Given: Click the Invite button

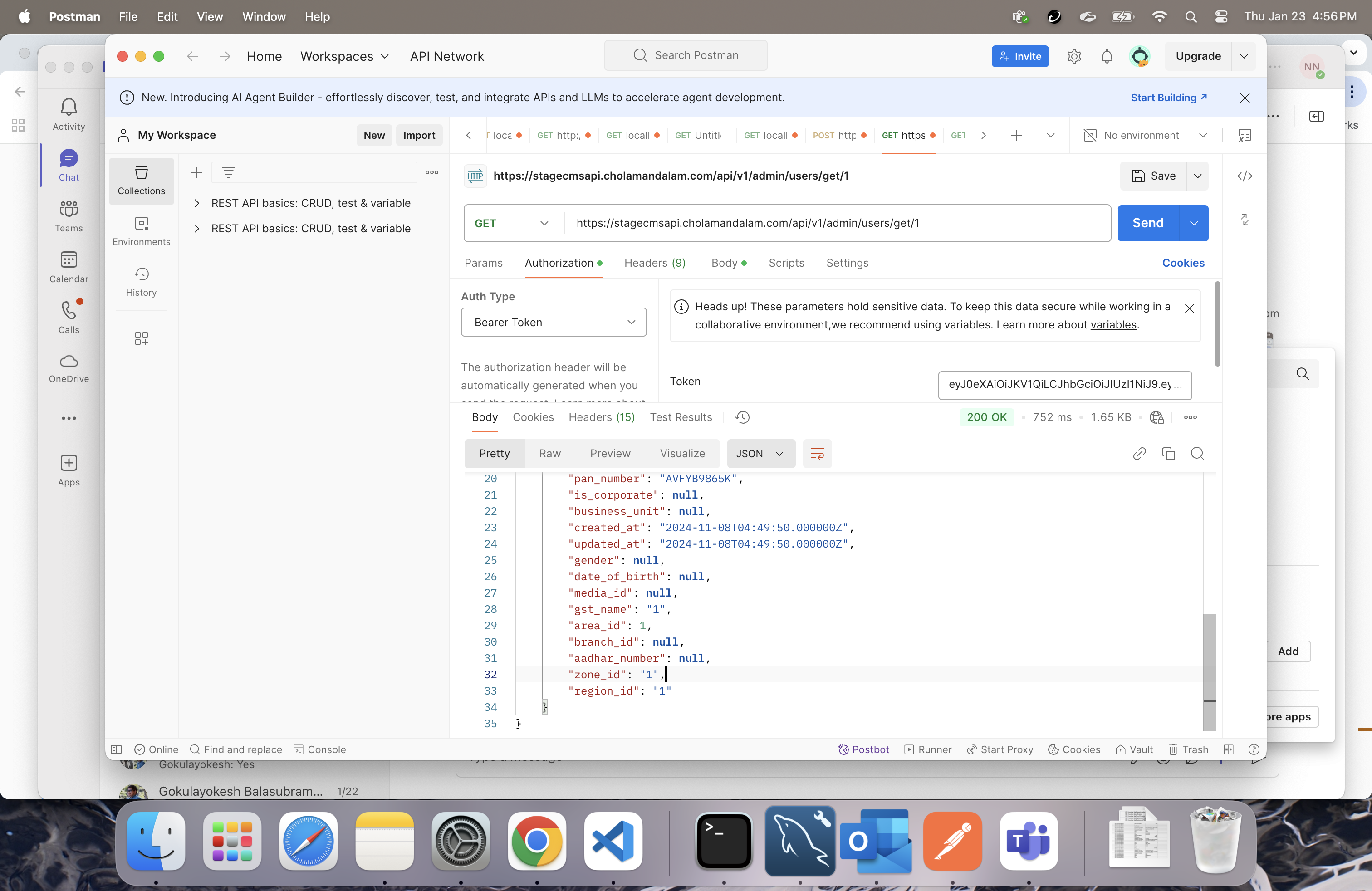Looking at the screenshot, I should 1020,56.
